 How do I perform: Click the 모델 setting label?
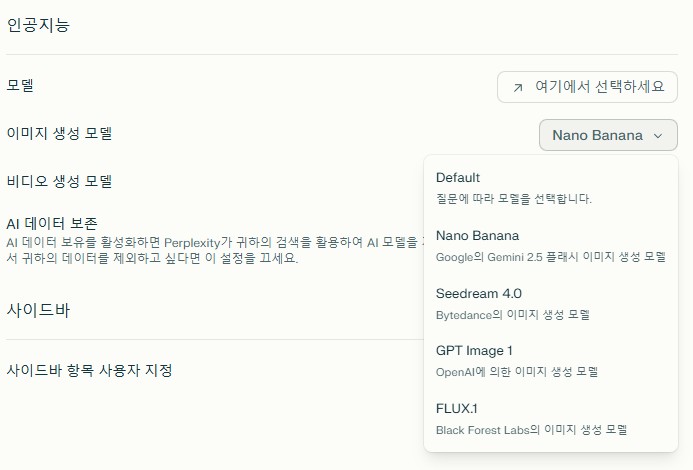[x=20, y=85]
